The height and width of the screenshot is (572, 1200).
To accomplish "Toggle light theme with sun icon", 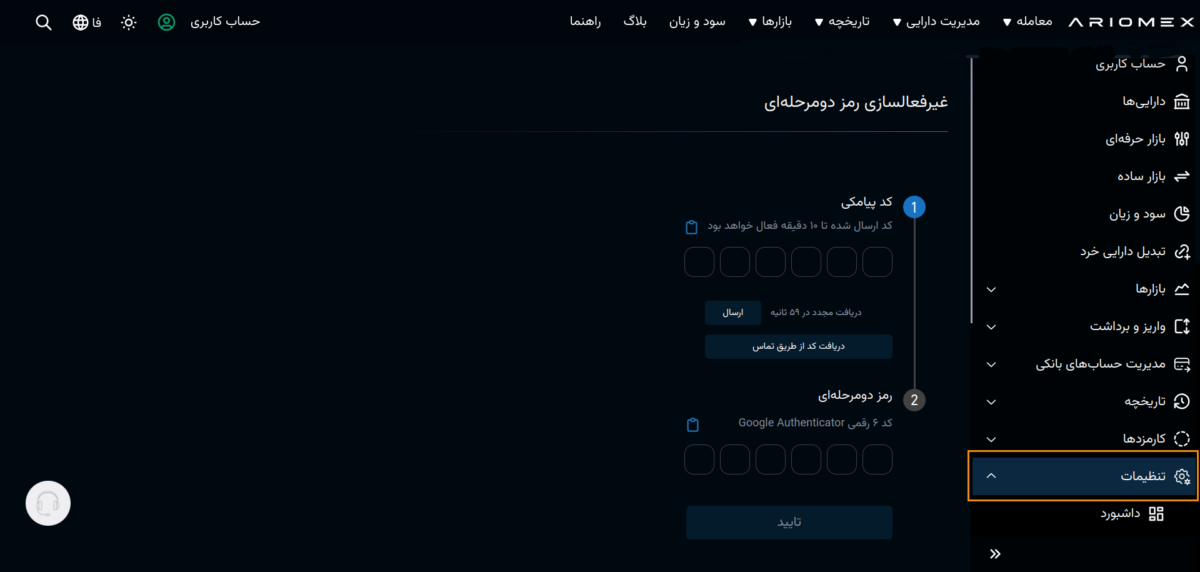I will point(129,22).
